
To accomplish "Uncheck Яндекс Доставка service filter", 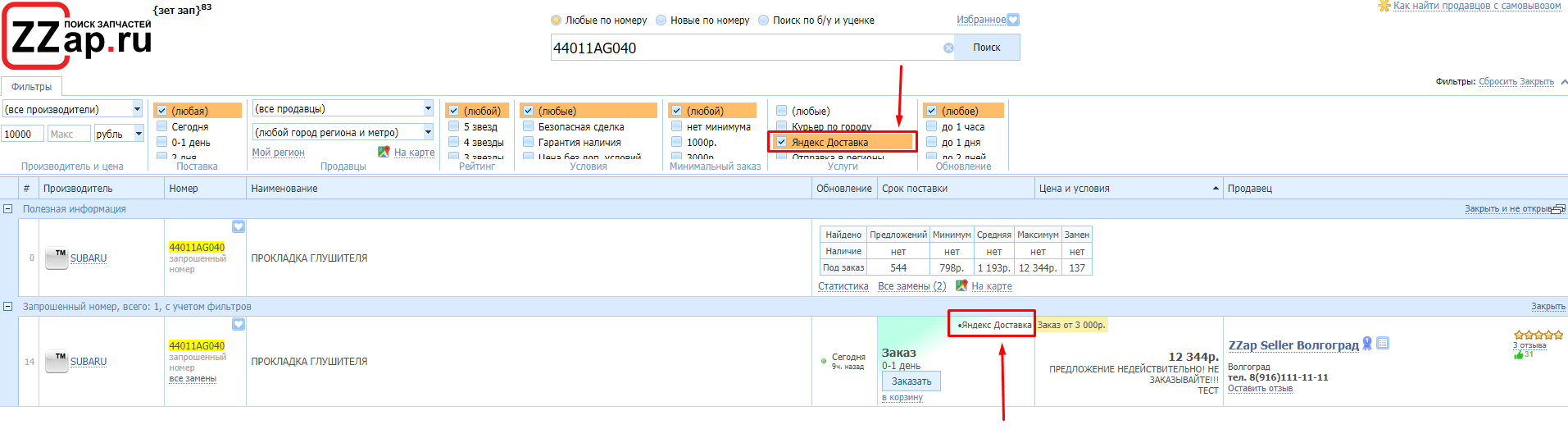I will pyautogui.click(x=782, y=142).
